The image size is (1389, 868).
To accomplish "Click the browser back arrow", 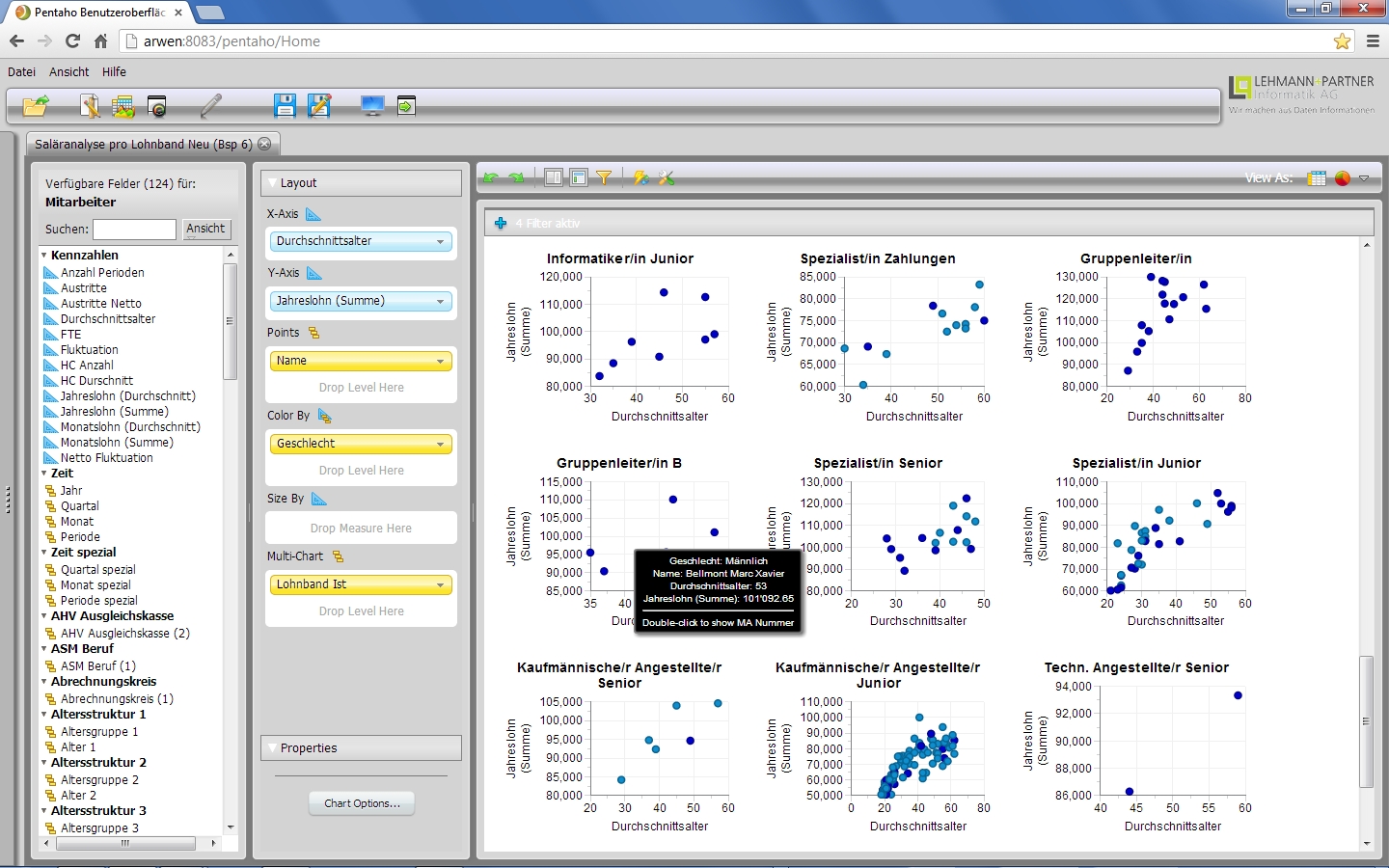I will point(16,41).
